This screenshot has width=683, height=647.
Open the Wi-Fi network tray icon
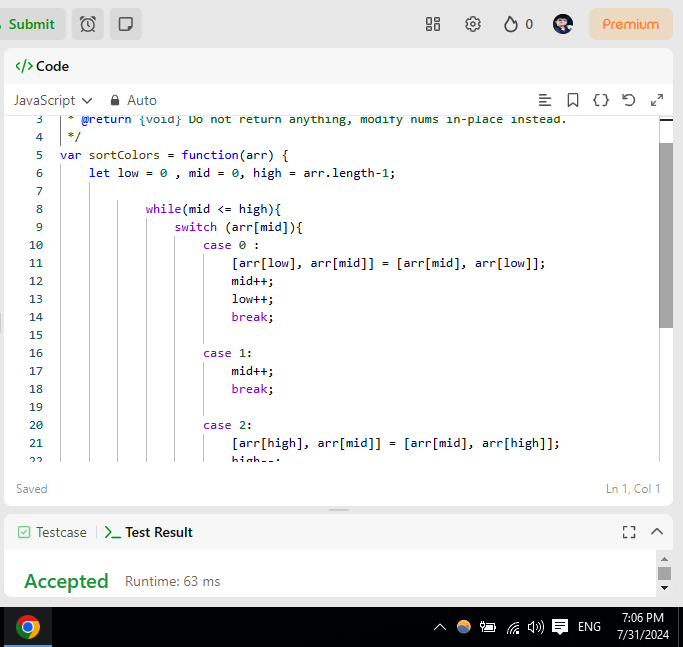(513, 627)
